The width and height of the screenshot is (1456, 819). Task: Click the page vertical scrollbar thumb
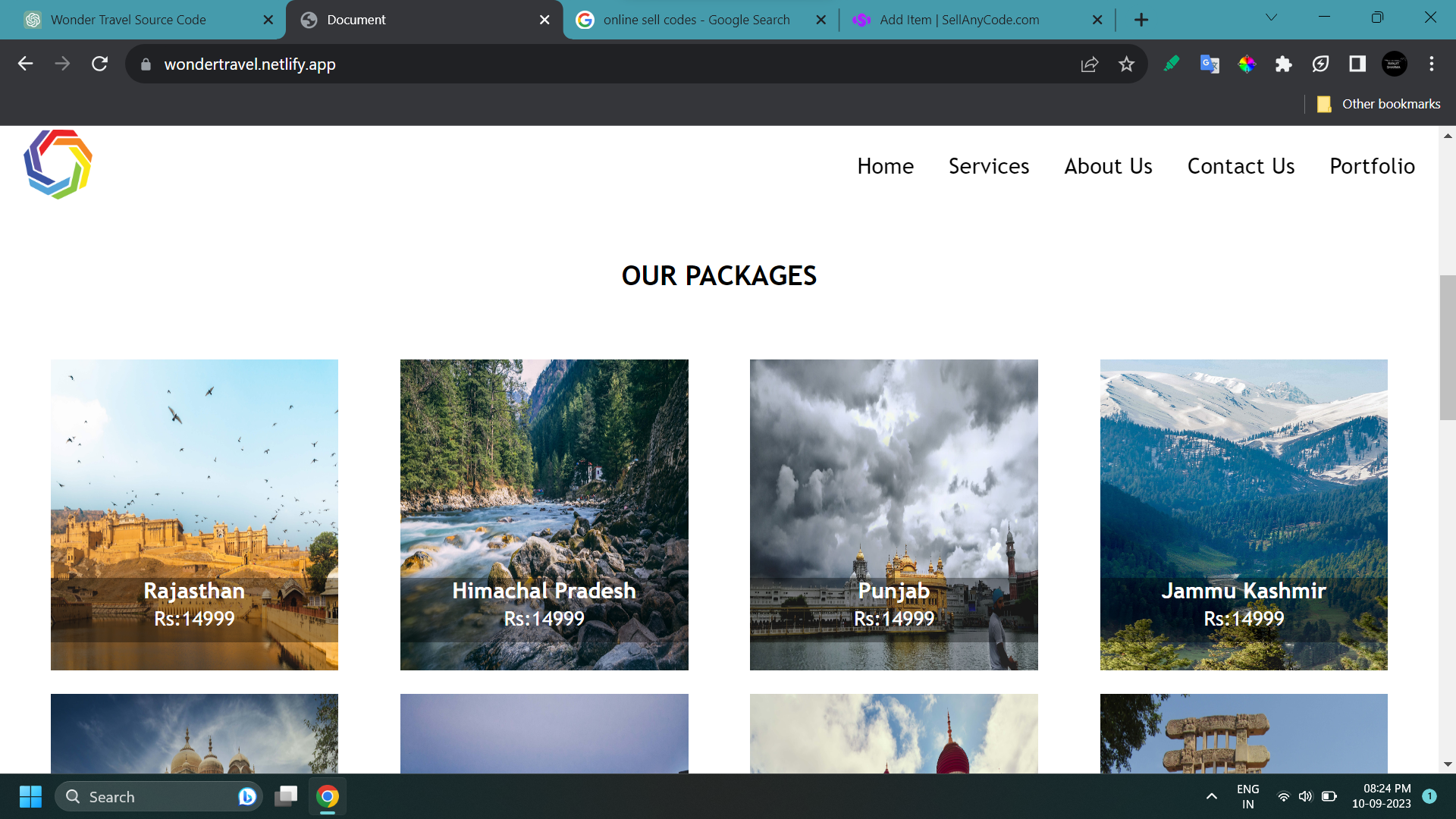pos(1447,347)
